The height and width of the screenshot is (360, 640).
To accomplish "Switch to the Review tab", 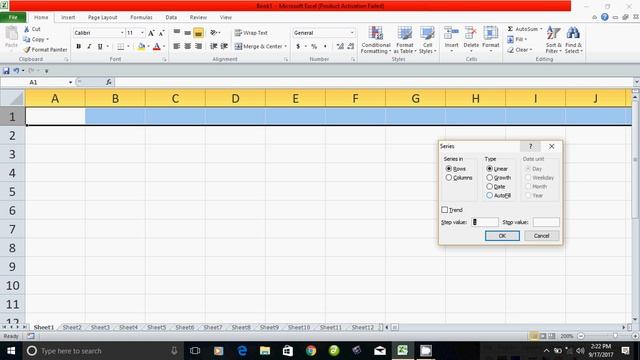I will (x=198, y=18).
